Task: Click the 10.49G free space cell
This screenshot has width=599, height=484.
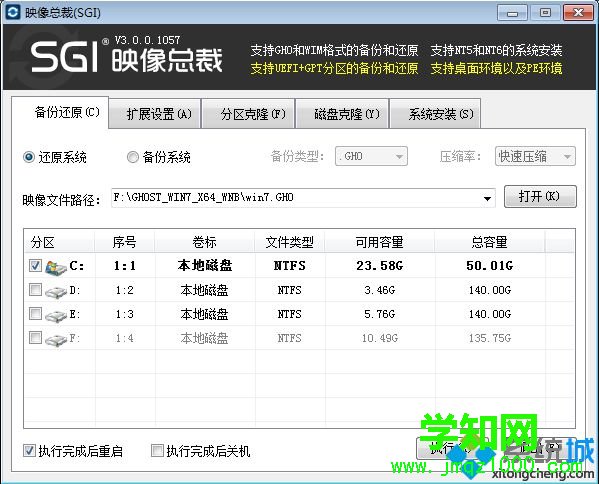Action: pos(380,338)
